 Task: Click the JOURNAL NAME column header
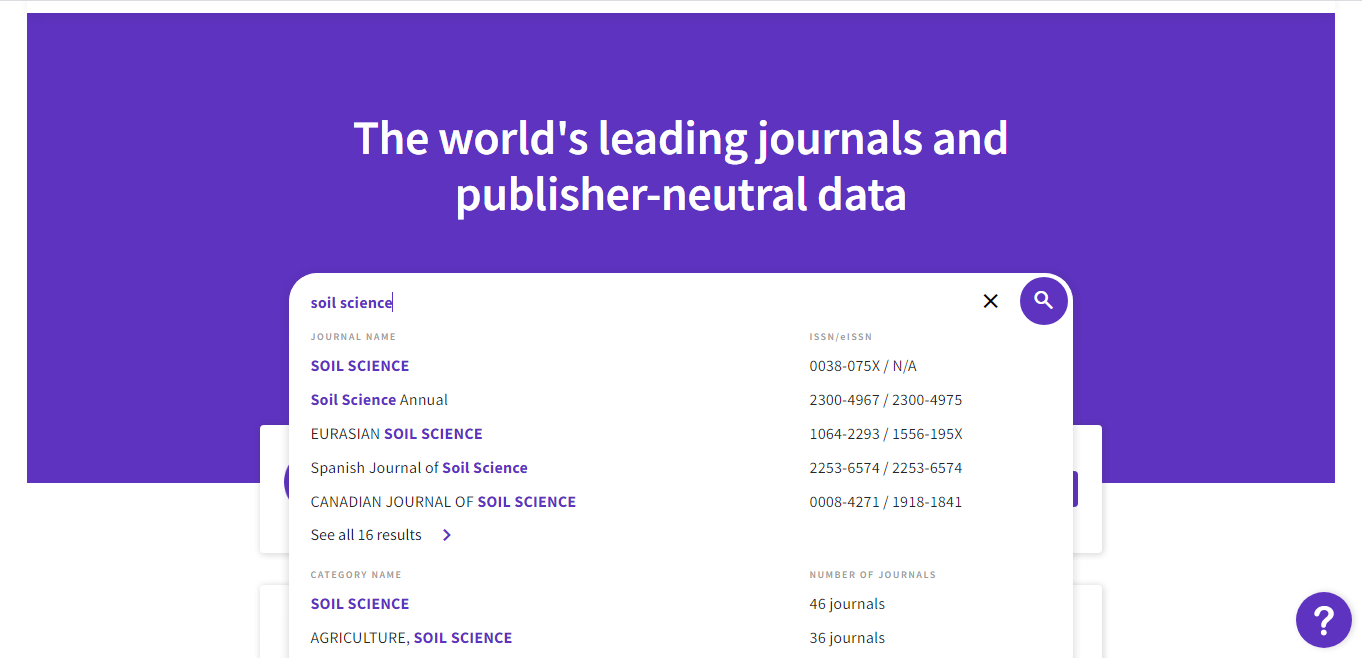pyautogui.click(x=353, y=337)
